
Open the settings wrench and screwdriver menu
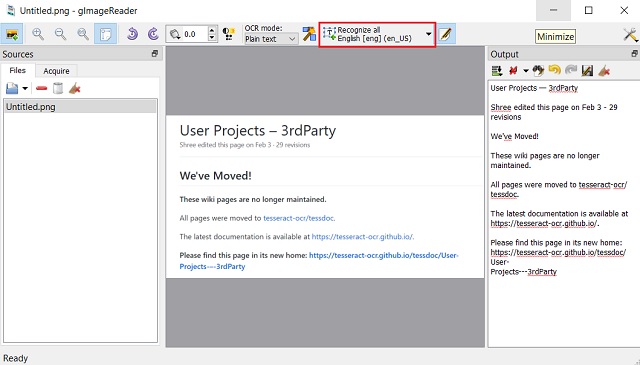pyautogui.click(x=630, y=35)
